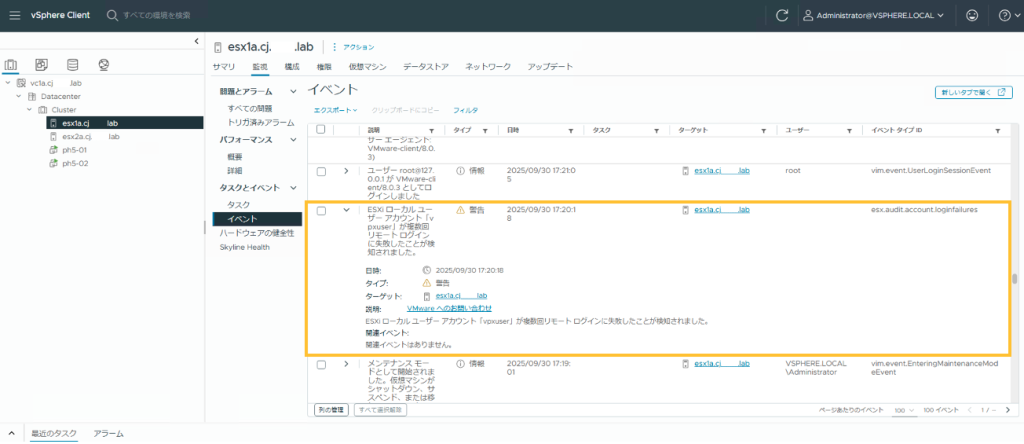Collapse the expanded login failure event row
Image resolution: width=1024 pixels, height=444 pixels.
click(x=346, y=211)
